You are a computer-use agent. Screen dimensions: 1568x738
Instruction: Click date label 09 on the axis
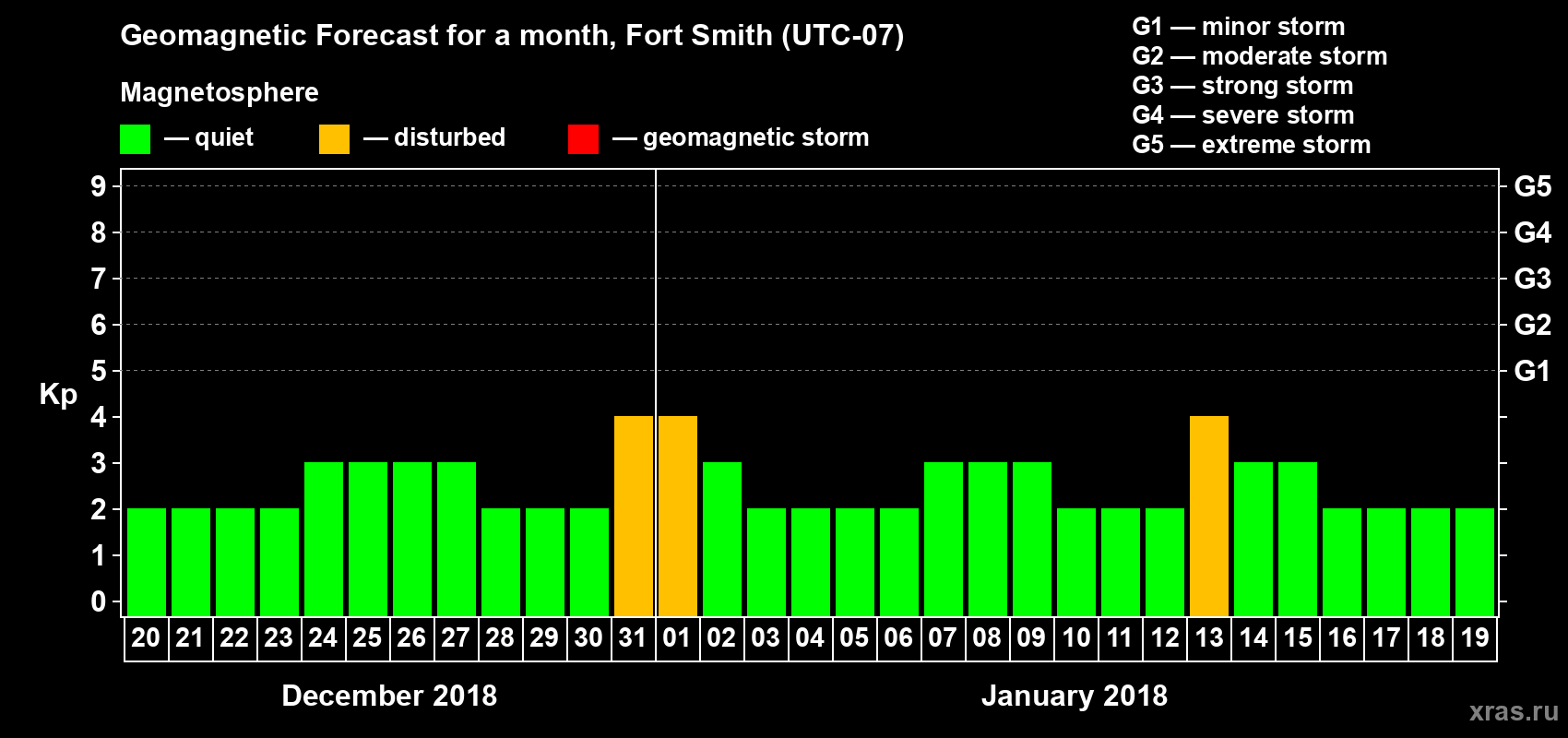click(1031, 638)
